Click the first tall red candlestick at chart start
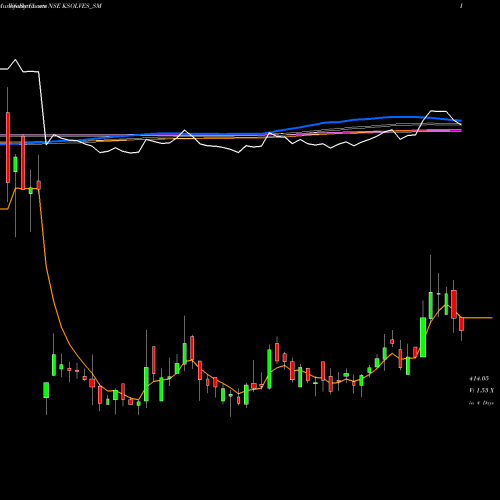The image size is (500, 500). 8,147
